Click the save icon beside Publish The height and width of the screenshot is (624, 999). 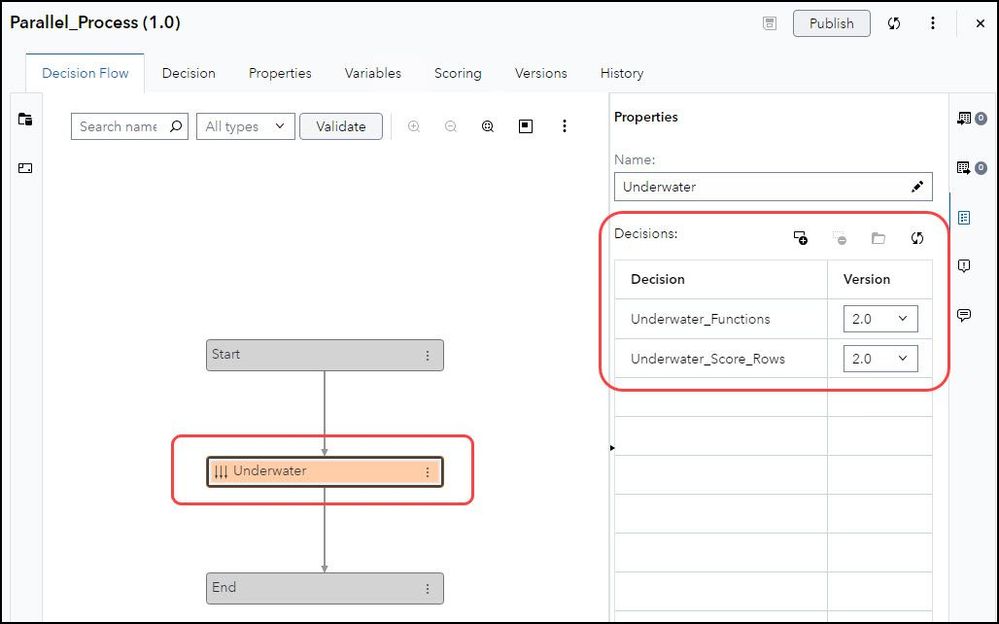point(770,24)
